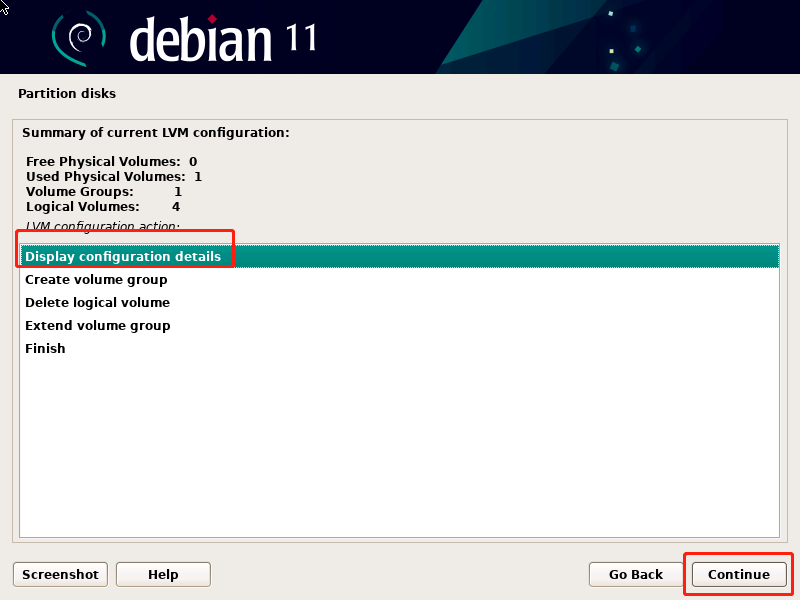
Task: Click the Go Back button
Action: pos(635,574)
